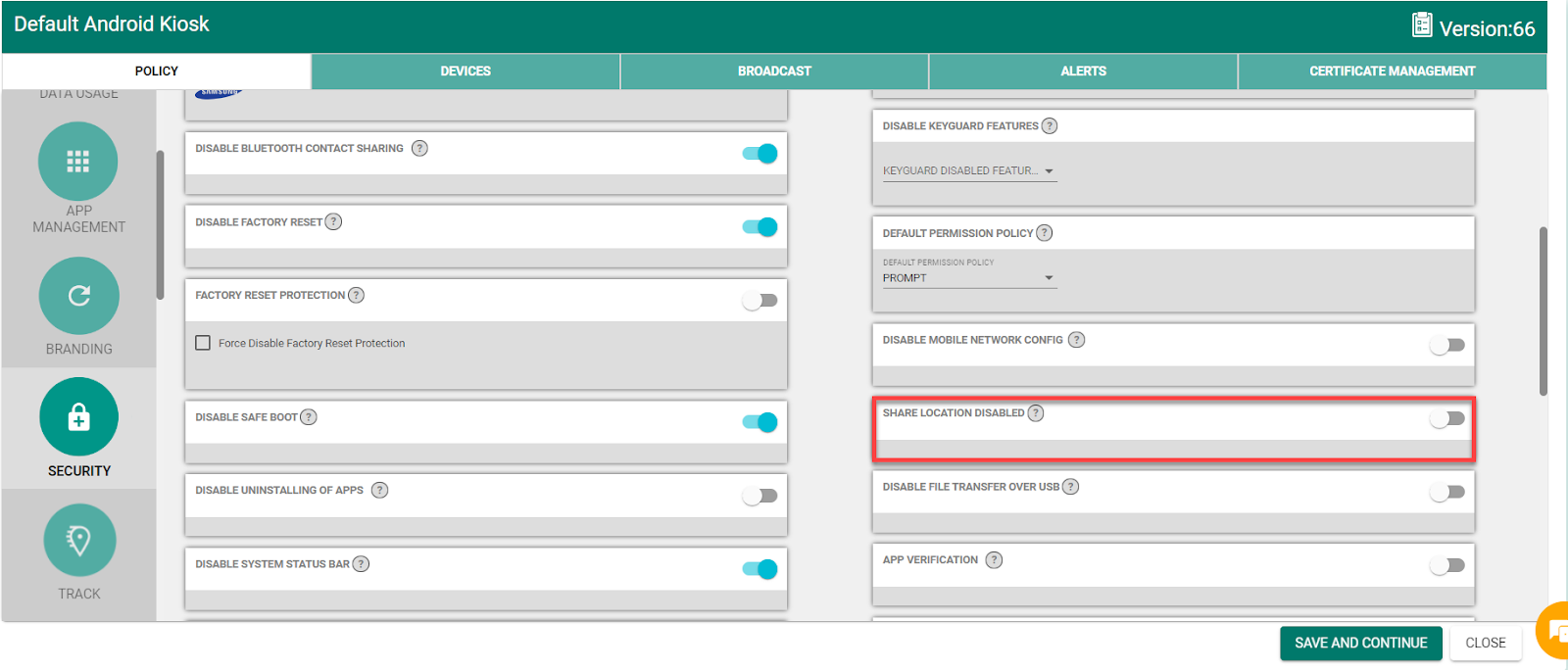Show help for Factory Reset Protection
The width and height of the screenshot is (1568, 670).
point(357,295)
